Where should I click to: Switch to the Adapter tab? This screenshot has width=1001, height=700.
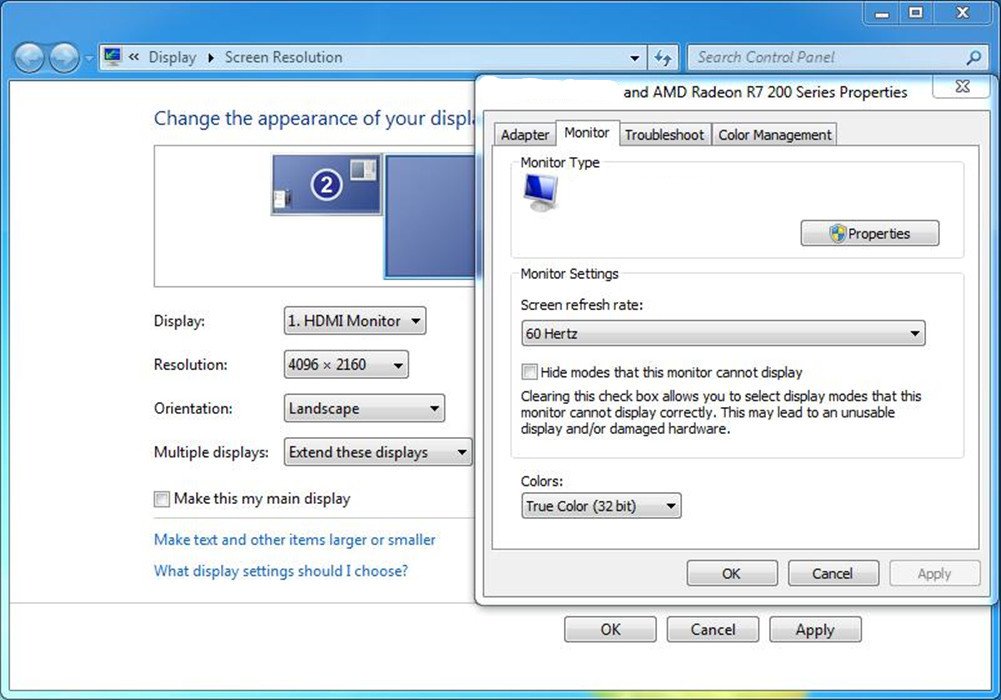click(525, 135)
